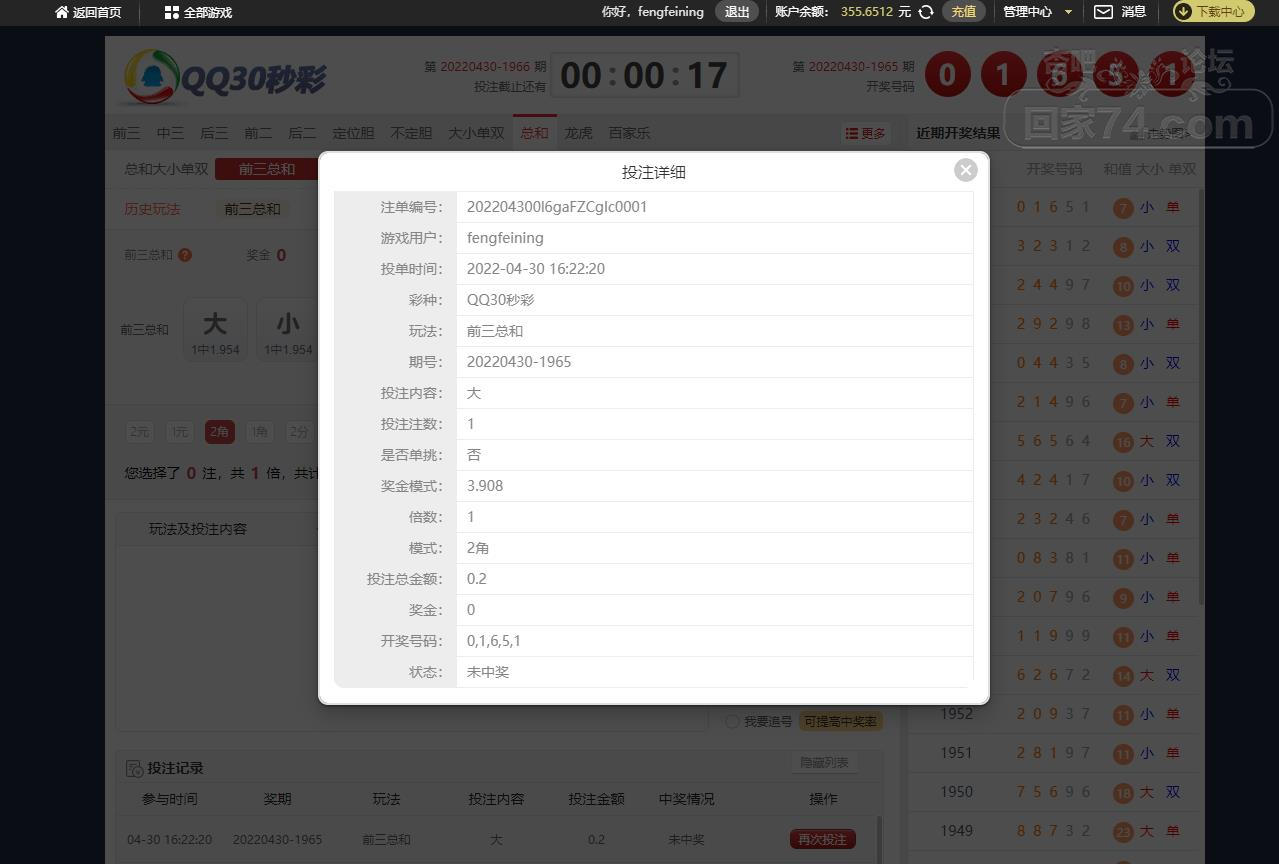Viewport: 1279px width, 864px height.
Task: Close the 投注详细 dialog with the X icon
Action: [965, 170]
